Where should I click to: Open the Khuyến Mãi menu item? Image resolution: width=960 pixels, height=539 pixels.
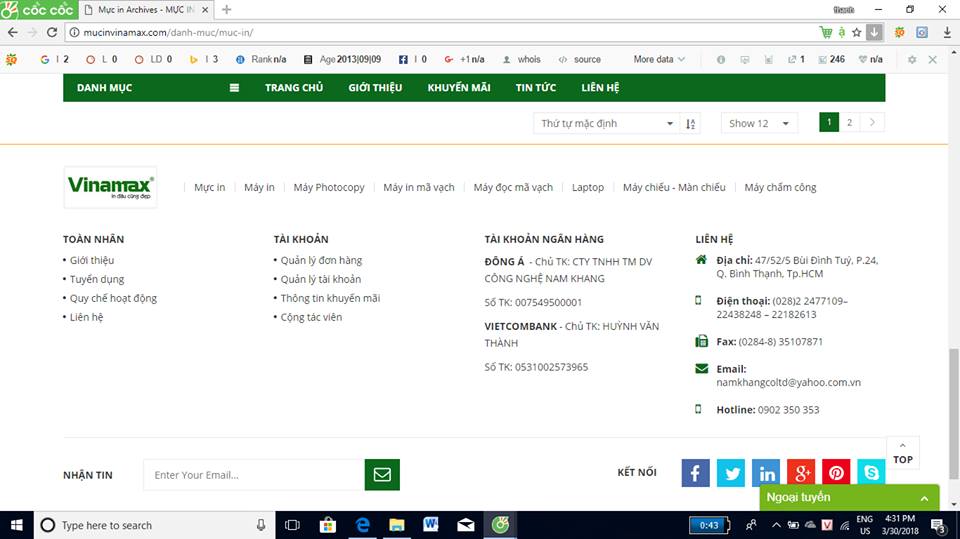pos(459,88)
